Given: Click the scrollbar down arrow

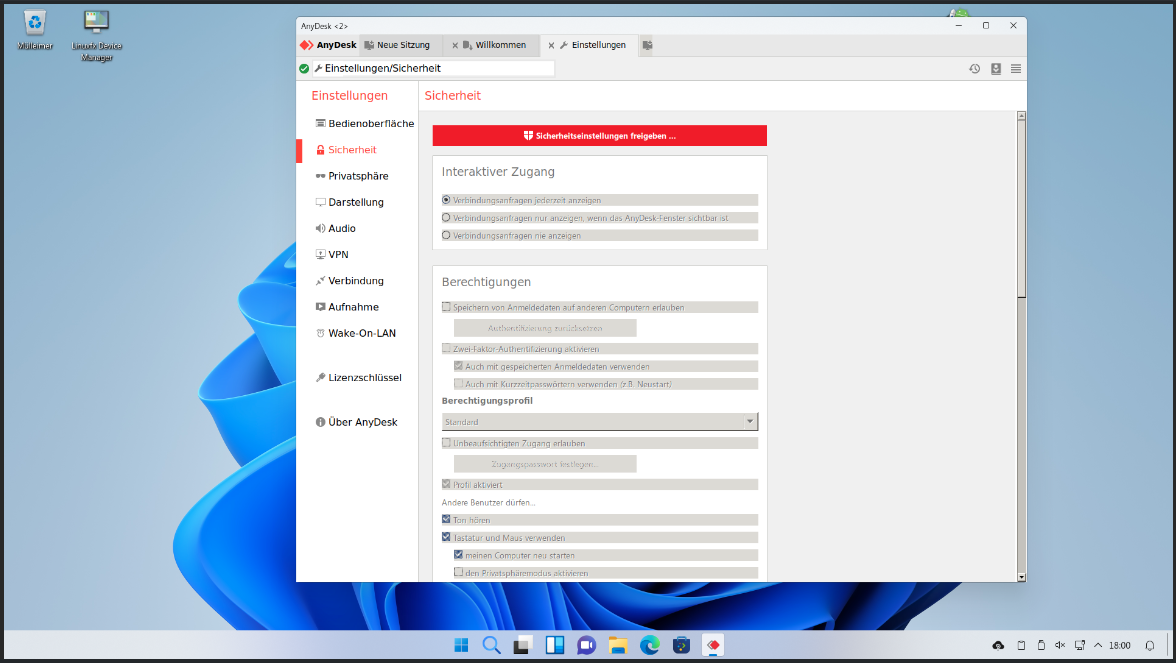Looking at the screenshot, I should point(1021,577).
